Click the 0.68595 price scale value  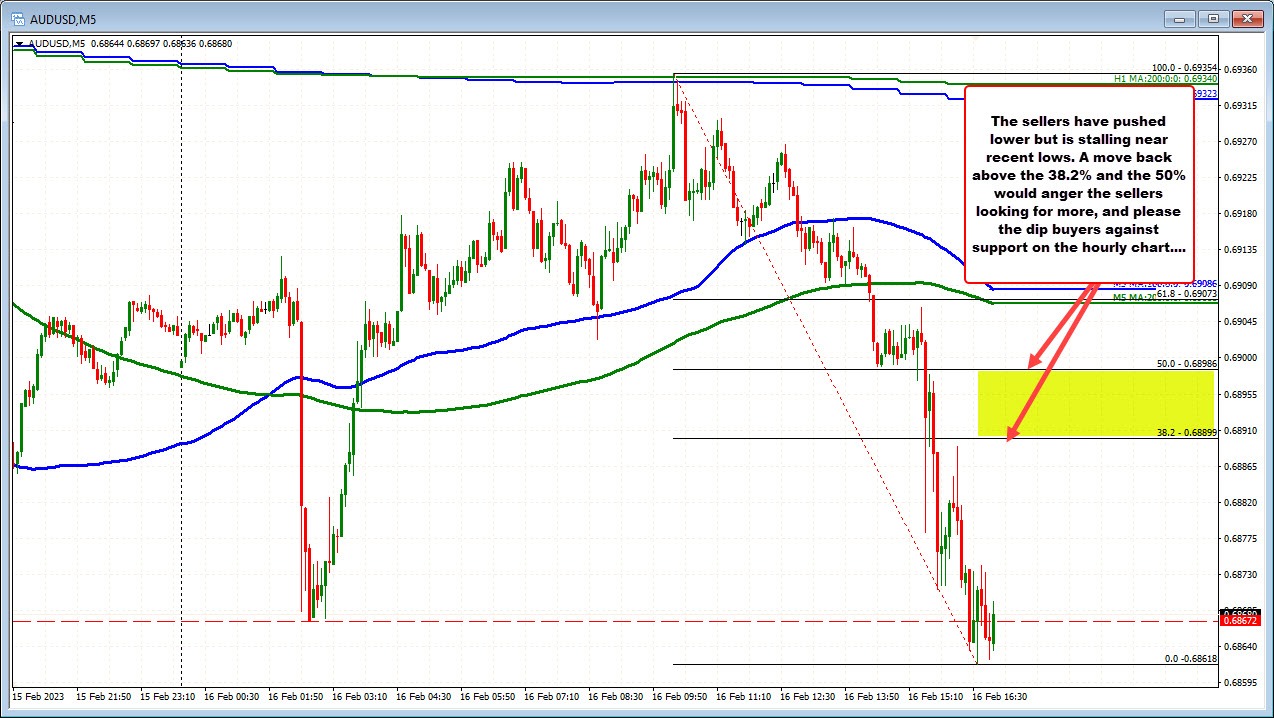click(1243, 682)
